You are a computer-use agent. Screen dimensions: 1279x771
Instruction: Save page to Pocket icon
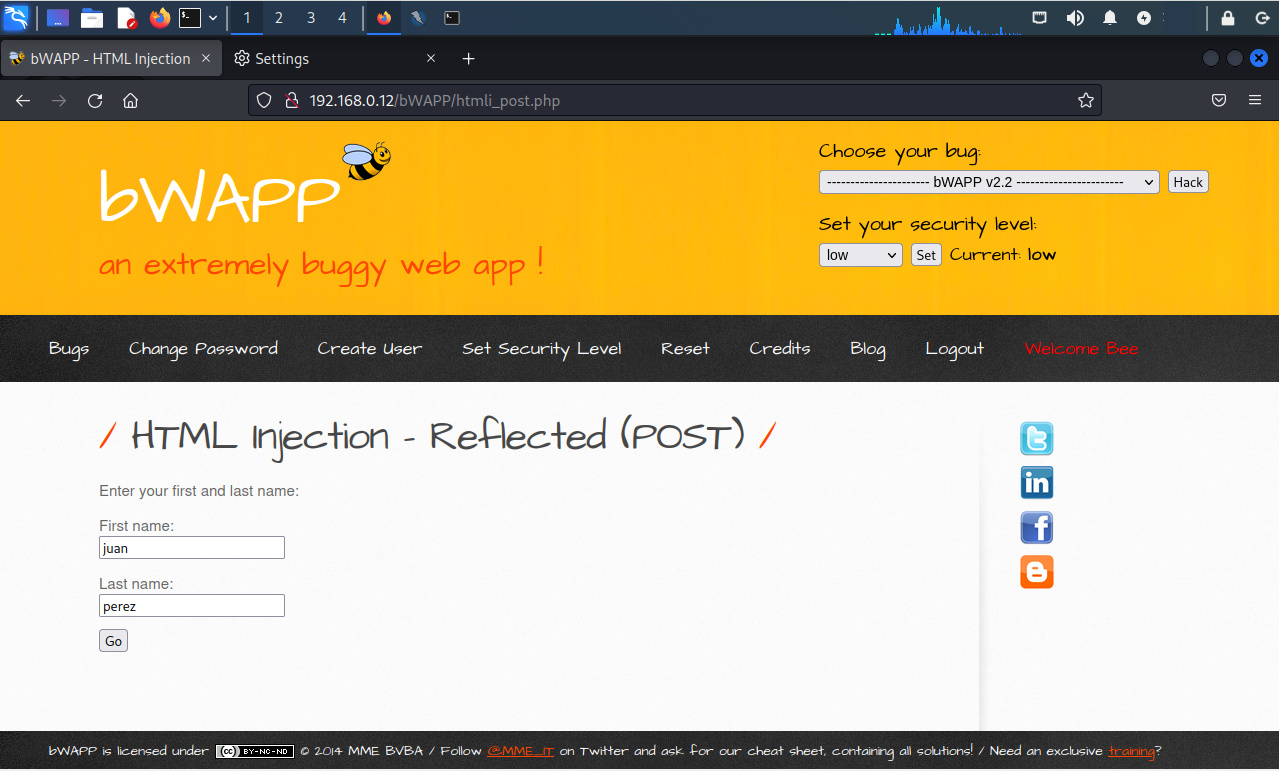tap(1219, 100)
